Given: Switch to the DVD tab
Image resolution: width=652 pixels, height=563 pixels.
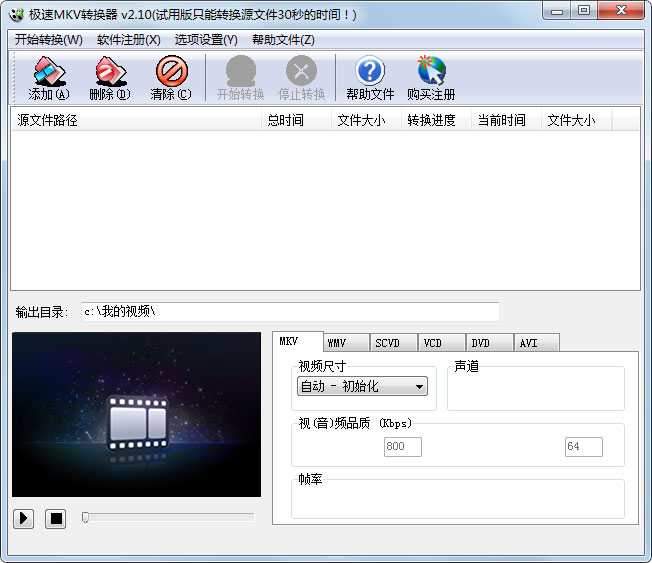Looking at the screenshot, I should [490, 343].
